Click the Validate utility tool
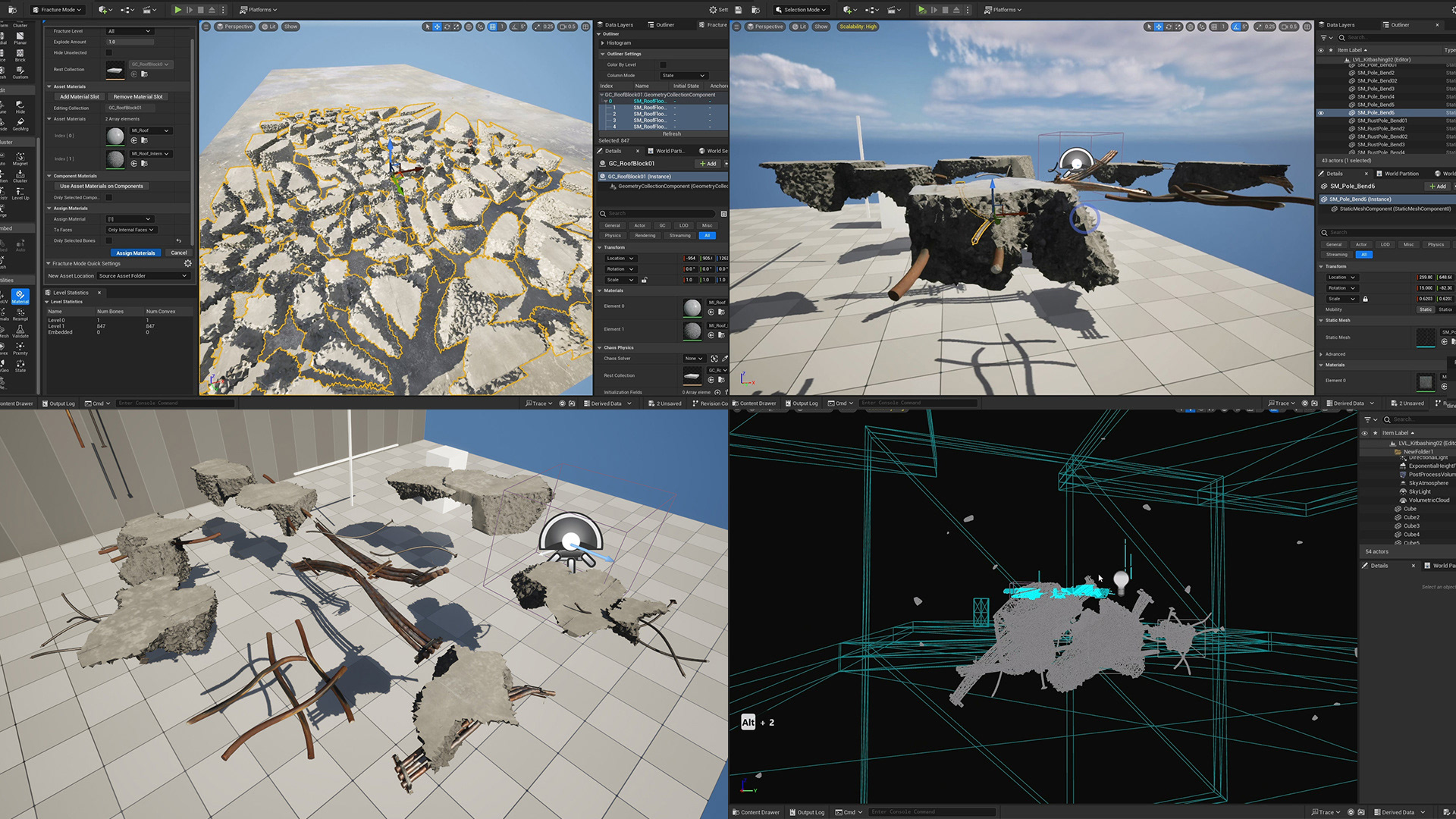This screenshot has width=1456, height=819. [x=20, y=331]
